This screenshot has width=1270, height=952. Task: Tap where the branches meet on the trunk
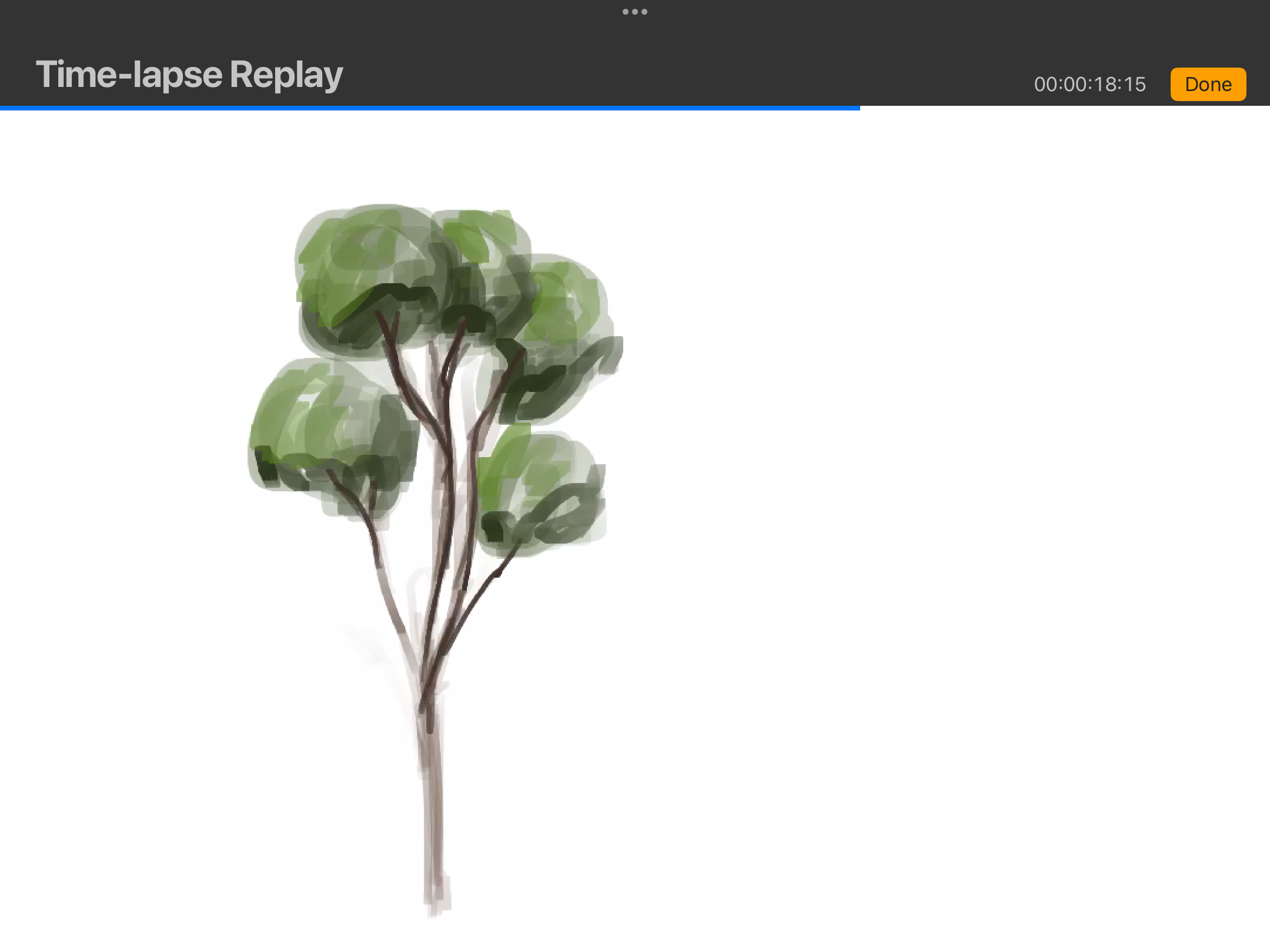point(426,693)
